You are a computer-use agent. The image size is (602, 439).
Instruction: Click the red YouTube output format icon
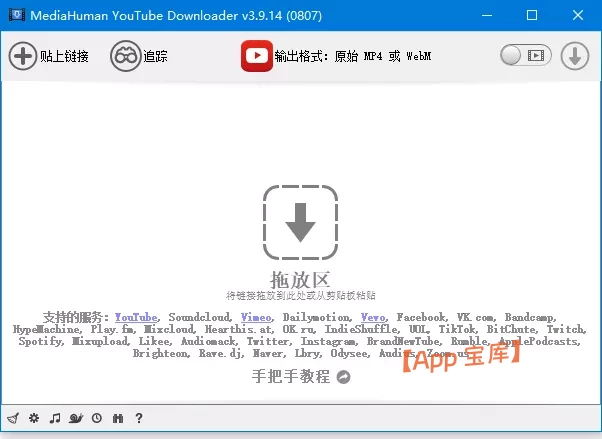257,56
